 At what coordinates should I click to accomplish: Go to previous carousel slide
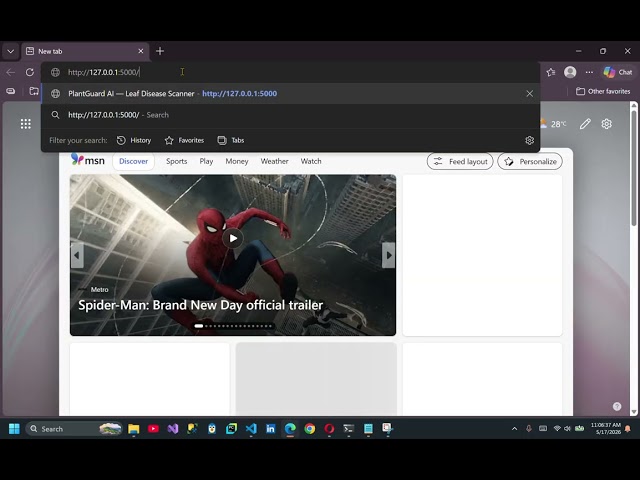click(77, 255)
